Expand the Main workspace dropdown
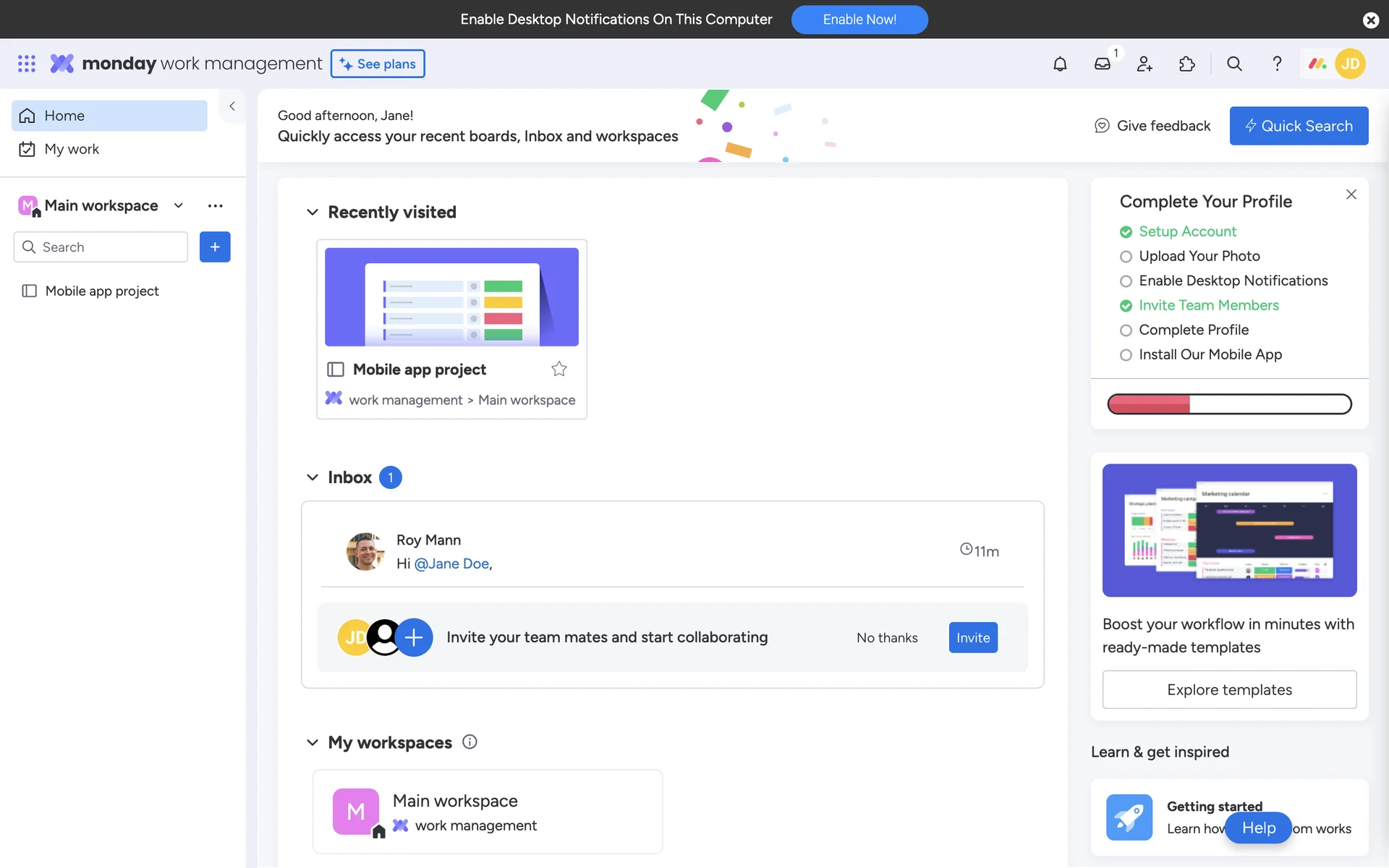This screenshot has height=868, width=1389. pos(179,205)
